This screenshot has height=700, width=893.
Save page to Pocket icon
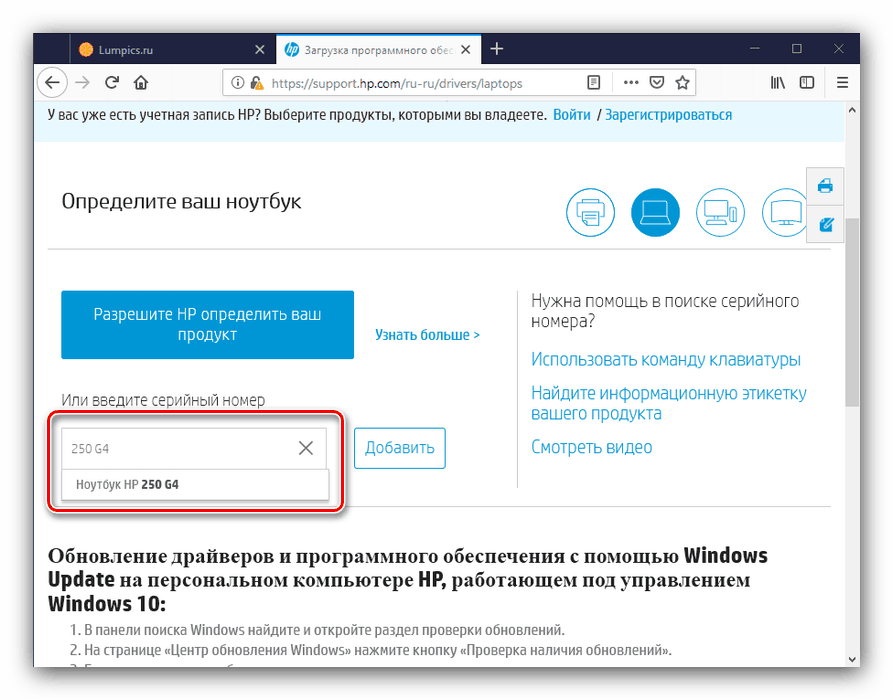tap(657, 83)
